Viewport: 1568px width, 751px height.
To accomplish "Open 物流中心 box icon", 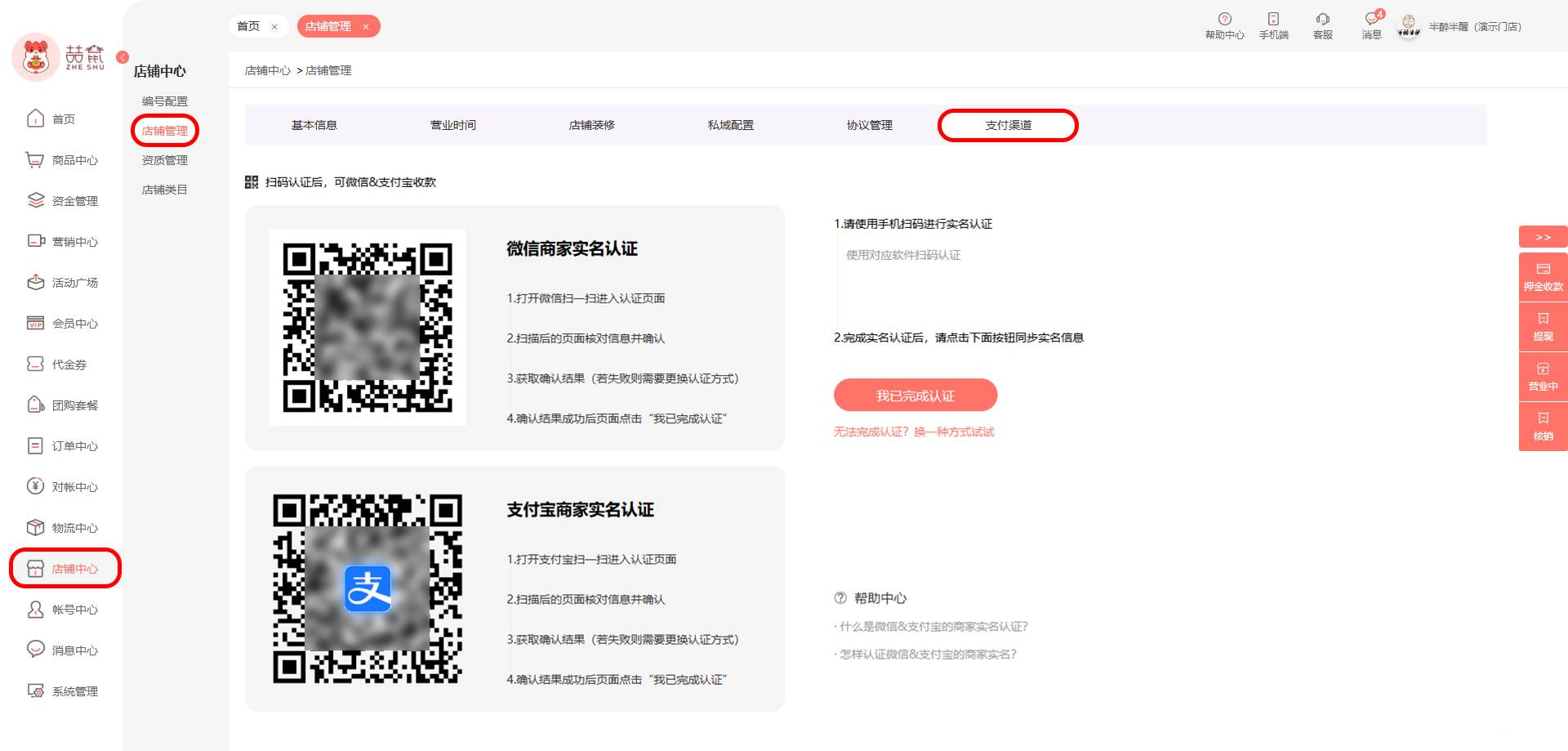I will (x=35, y=528).
